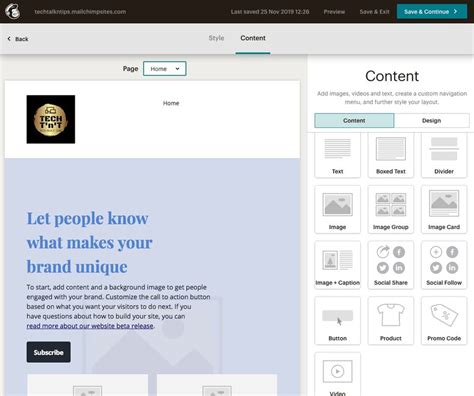Screen dimensions: 474x396
Task: Click the Tech T'n'T logo thumbnail
Action: [x=51, y=119]
